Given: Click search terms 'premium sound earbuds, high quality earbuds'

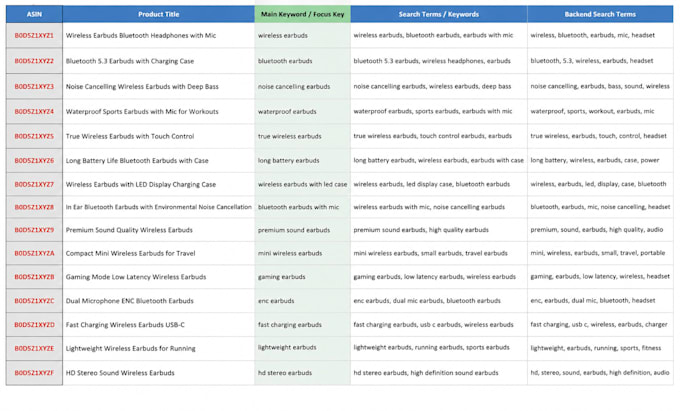Looking at the screenshot, I should coord(421,229).
